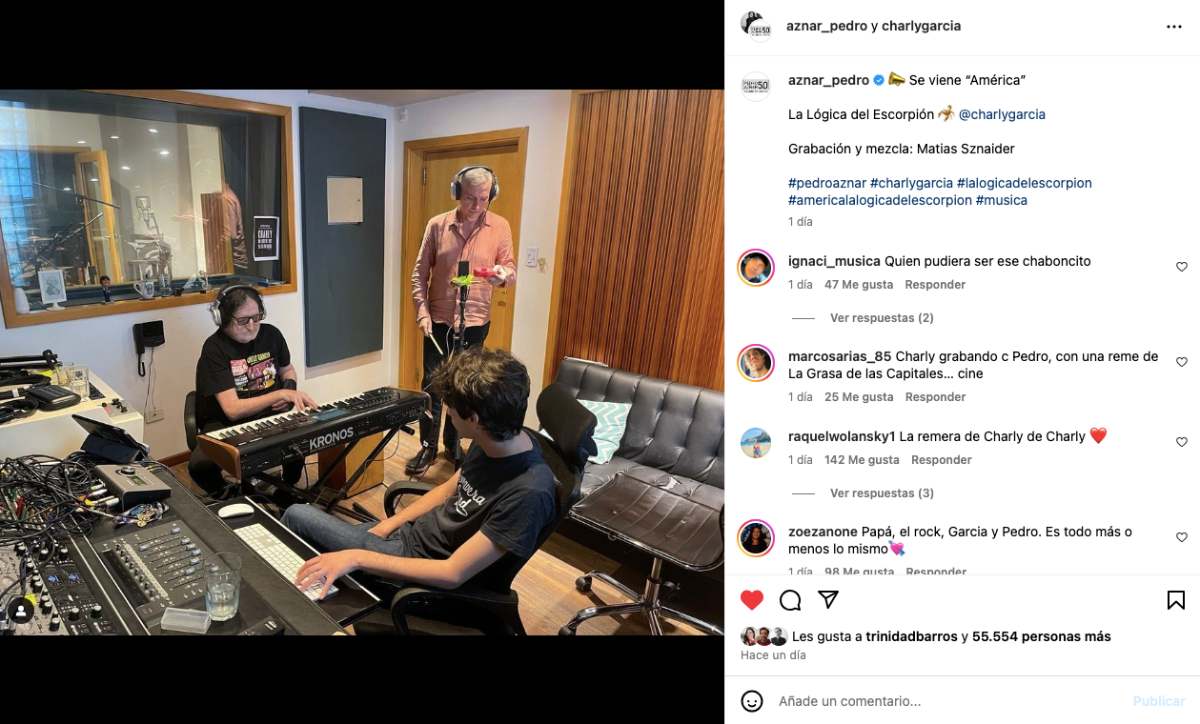Image resolution: width=1200 pixels, height=724 pixels.
Task: Like ignaci_musica's comment
Action: (1181, 267)
